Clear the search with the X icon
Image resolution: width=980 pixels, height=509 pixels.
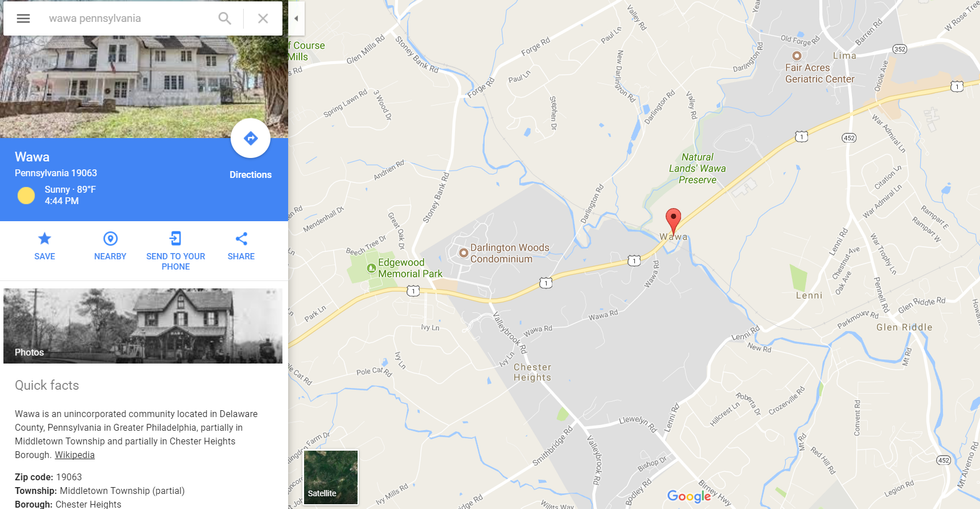point(263,18)
